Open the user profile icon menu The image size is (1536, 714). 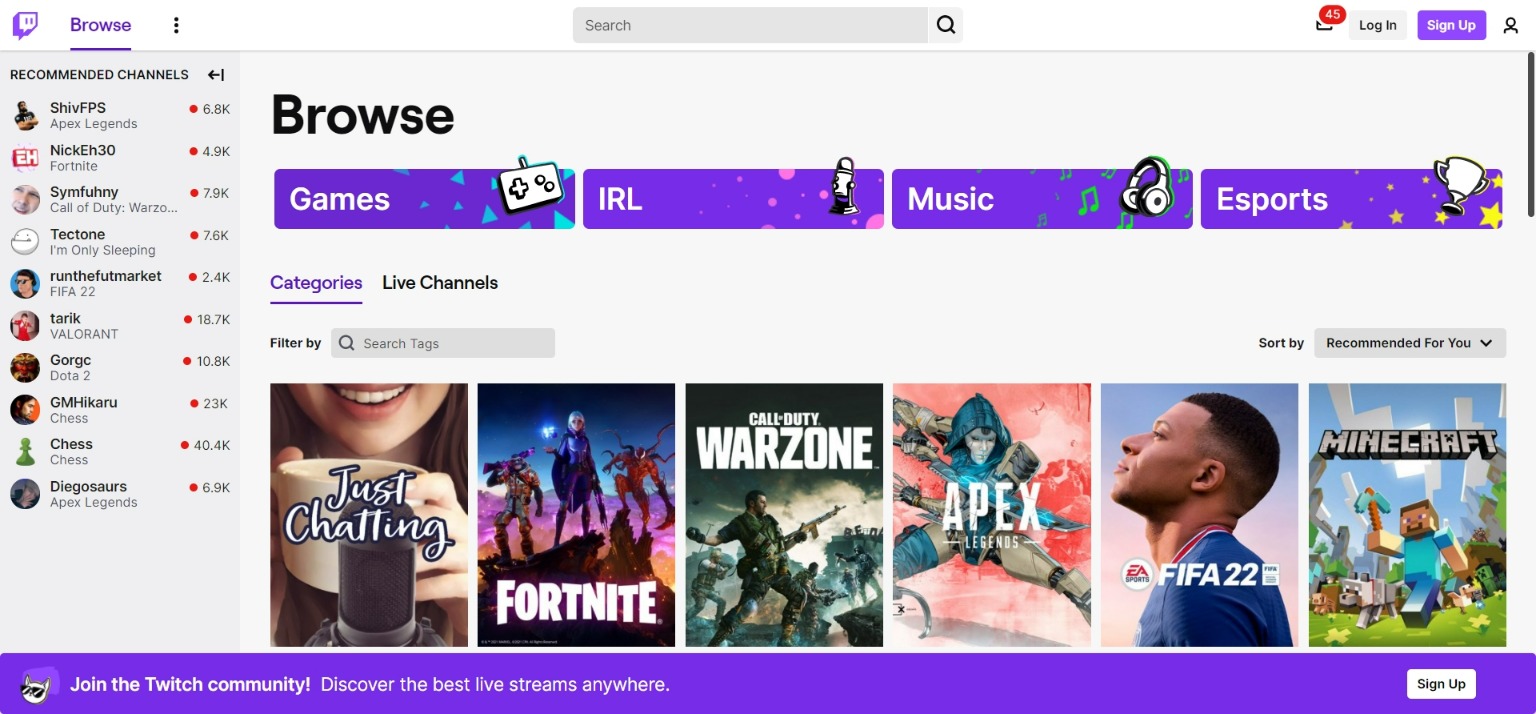point(1511,25)
